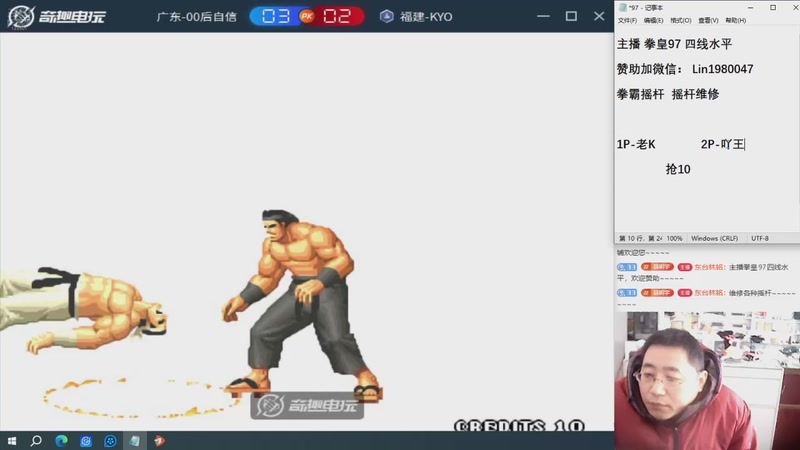The width and height of the screenshot is (800, 450).
Task: Launch Microsoft Edge from the taskbar
Action: point(61,441)
